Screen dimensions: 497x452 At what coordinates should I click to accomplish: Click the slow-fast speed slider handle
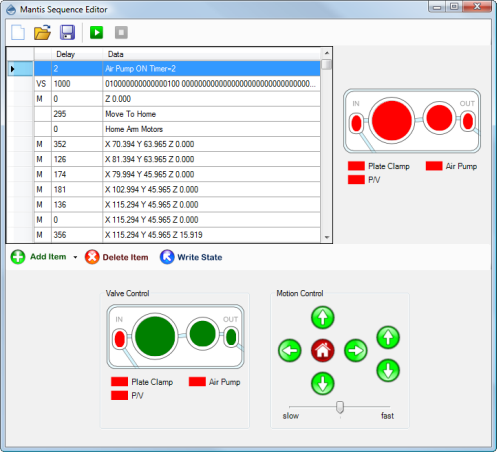[x=340, y=407]
